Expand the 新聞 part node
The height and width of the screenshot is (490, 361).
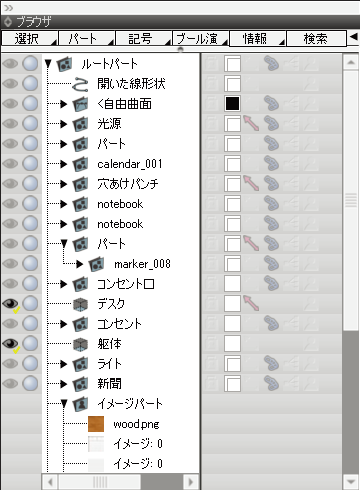pyautogui.click(x=63, y=384)
